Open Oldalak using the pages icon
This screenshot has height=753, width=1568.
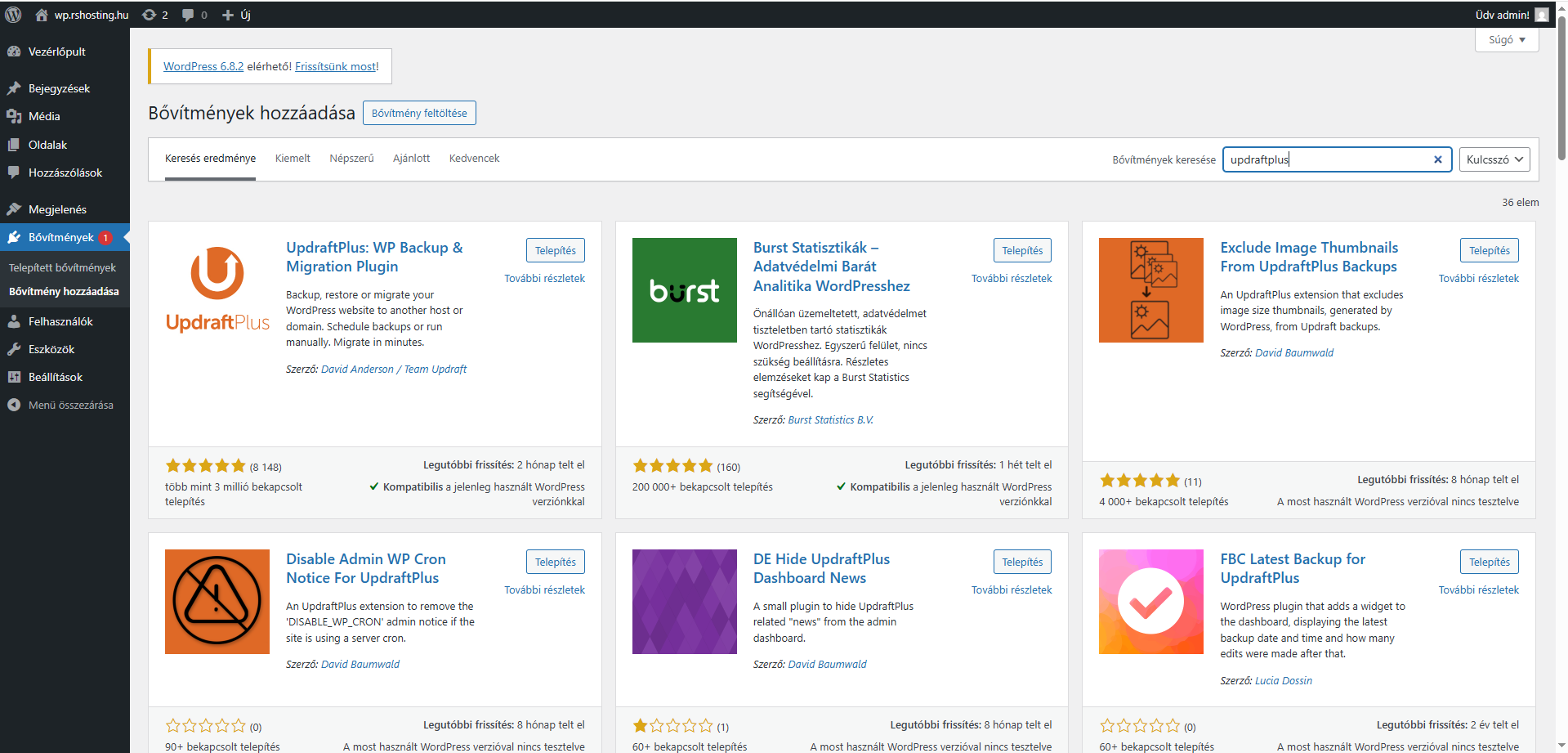15,144
